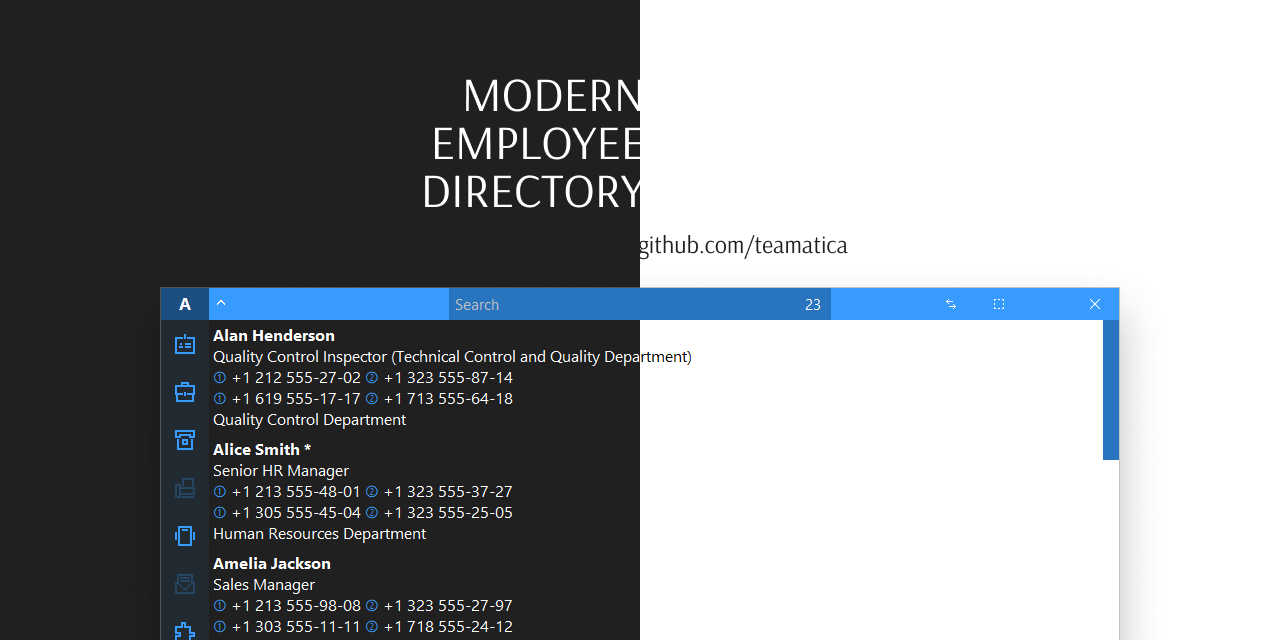Image resolution: width=1280 pixels, height=640 pixels.
Task: Collapse the list with the up chevron
Action: pyautogui.click(x=221, y=302)
